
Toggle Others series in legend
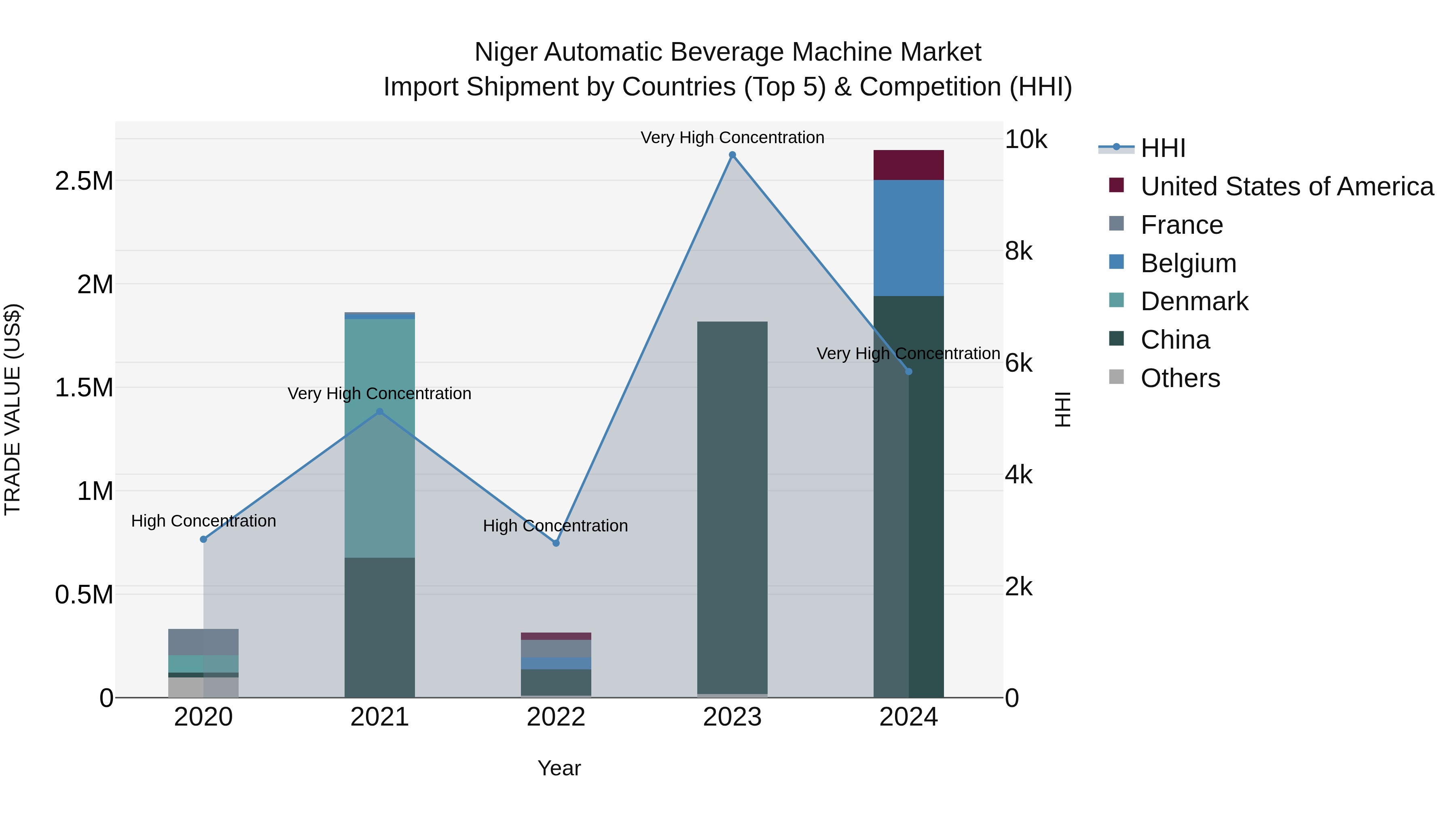pyautogui.click(x=1164, y=378)
